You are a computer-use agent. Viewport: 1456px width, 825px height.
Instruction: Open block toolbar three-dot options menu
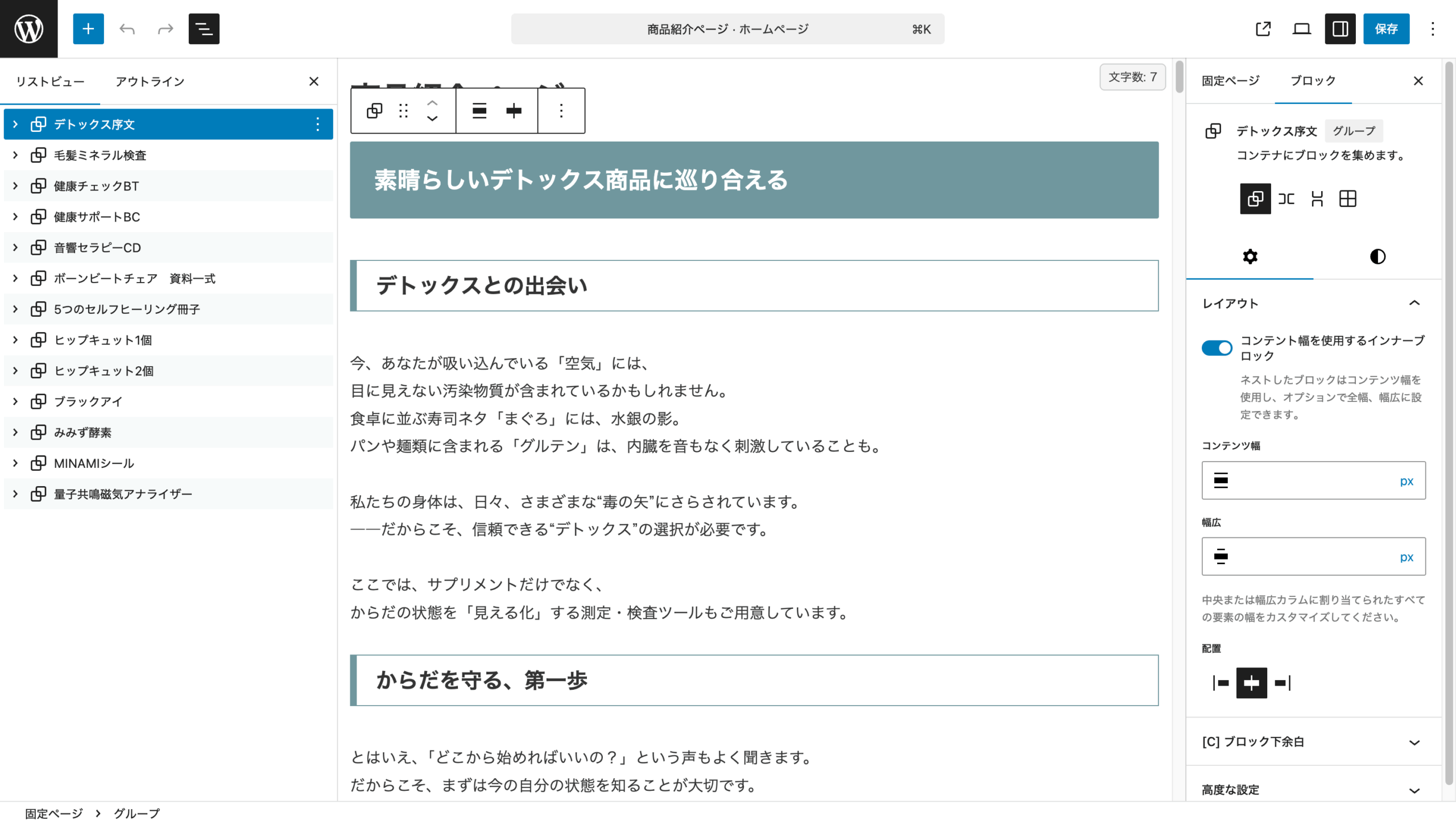[561, 110]
